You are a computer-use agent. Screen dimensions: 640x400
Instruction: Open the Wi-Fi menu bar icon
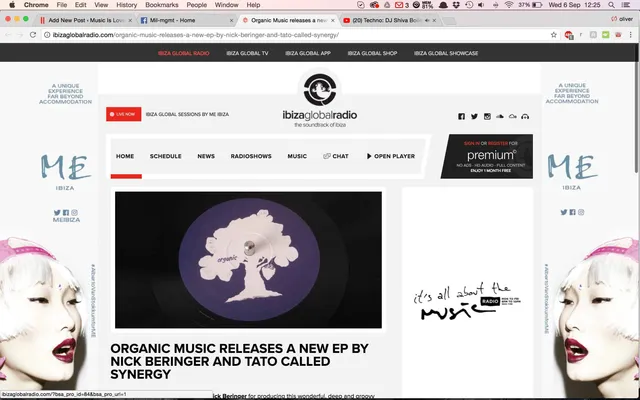pyautogui.click(x=509, y=5)
